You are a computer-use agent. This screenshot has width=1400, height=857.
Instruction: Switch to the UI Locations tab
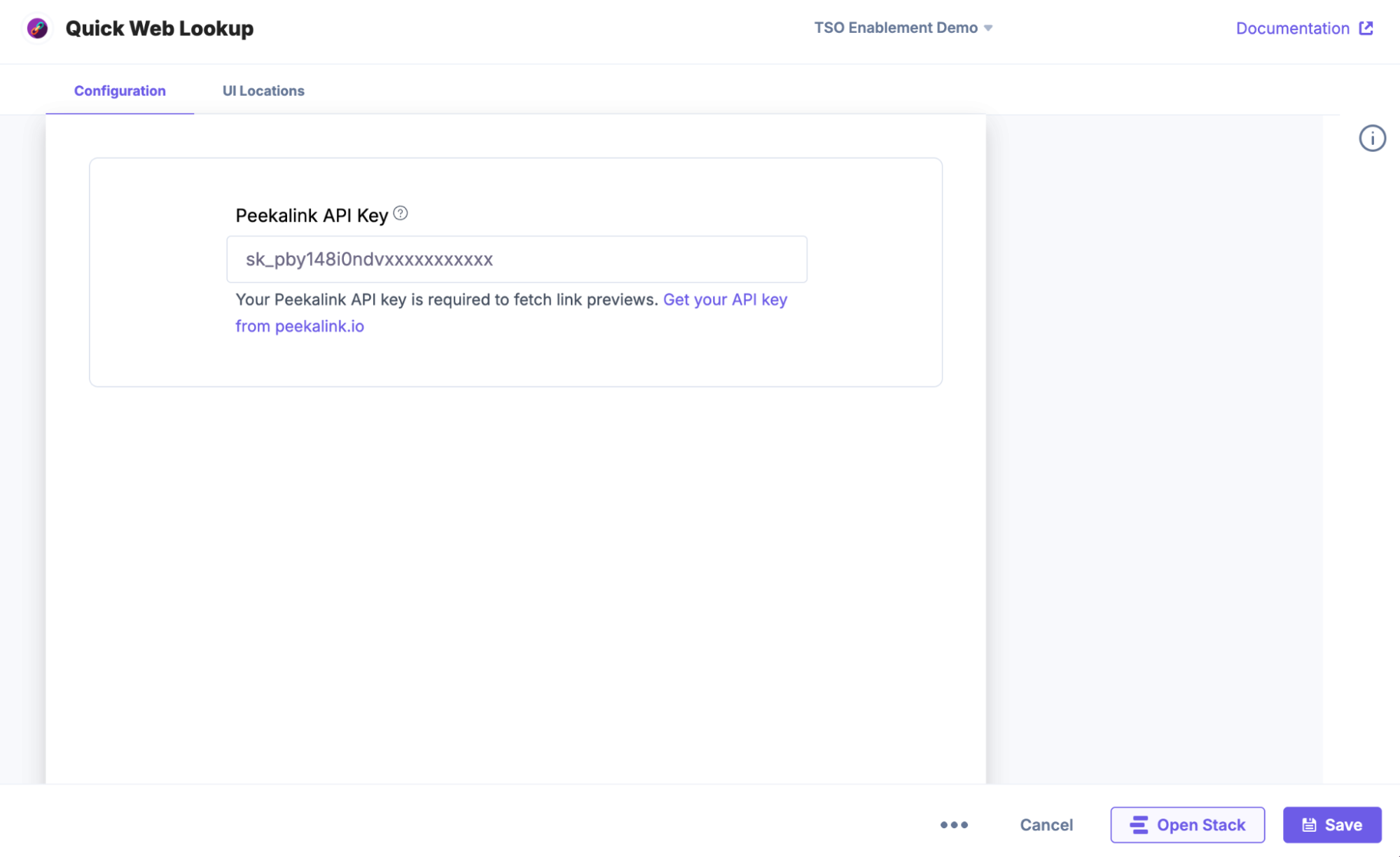coord(263,91)
